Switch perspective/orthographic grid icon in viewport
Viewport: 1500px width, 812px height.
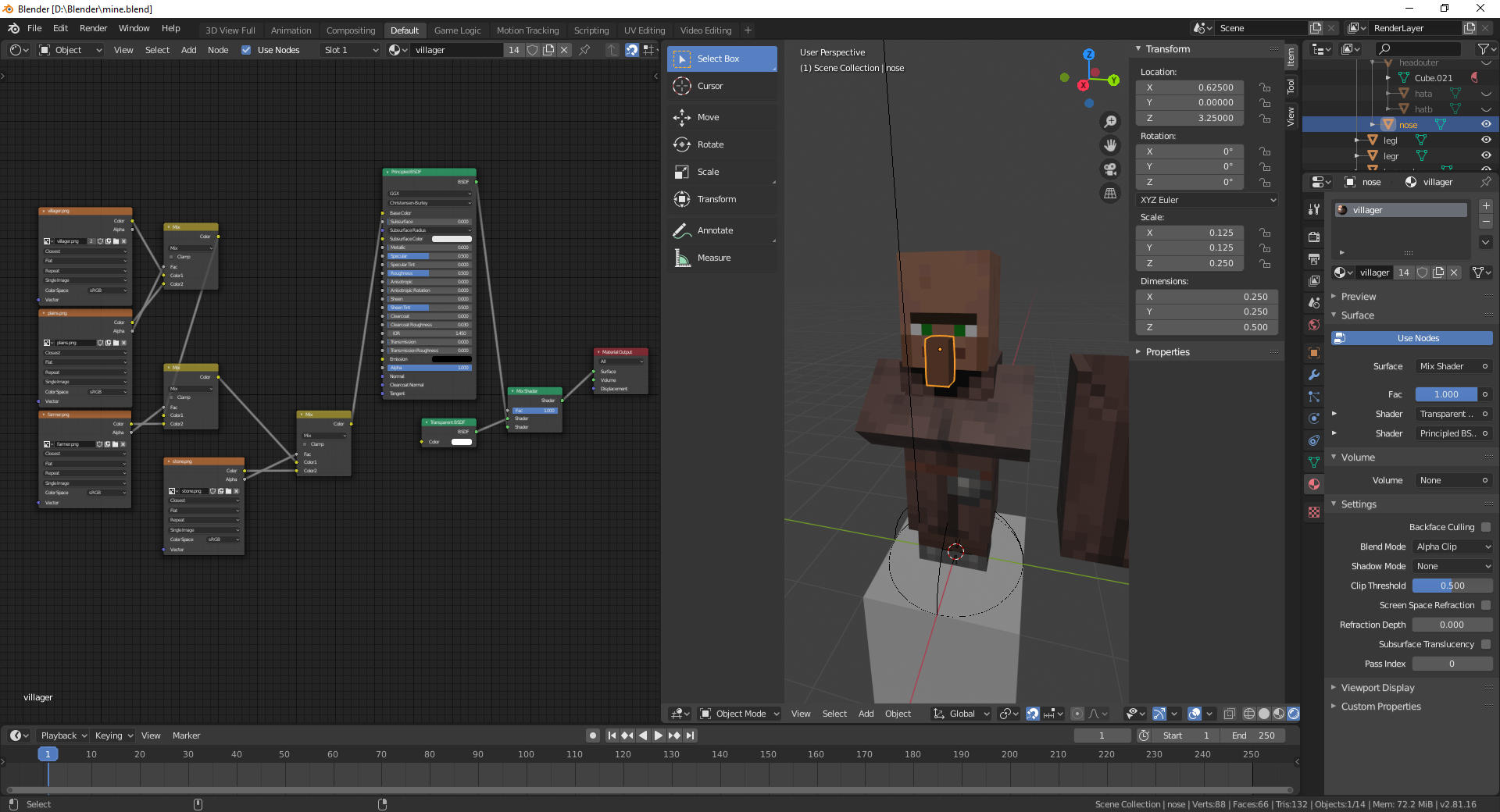1109,193
